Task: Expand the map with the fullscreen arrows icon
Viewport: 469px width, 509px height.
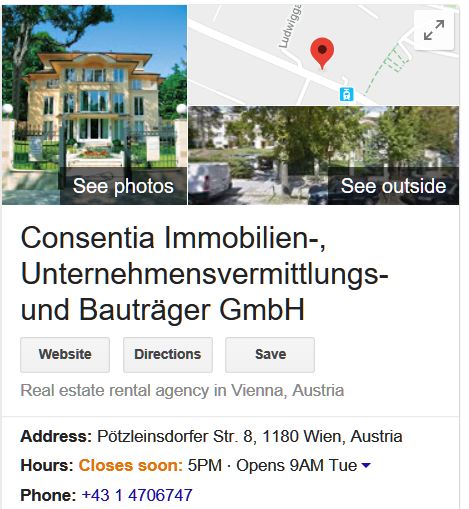Action: click(x=434, y=30)
